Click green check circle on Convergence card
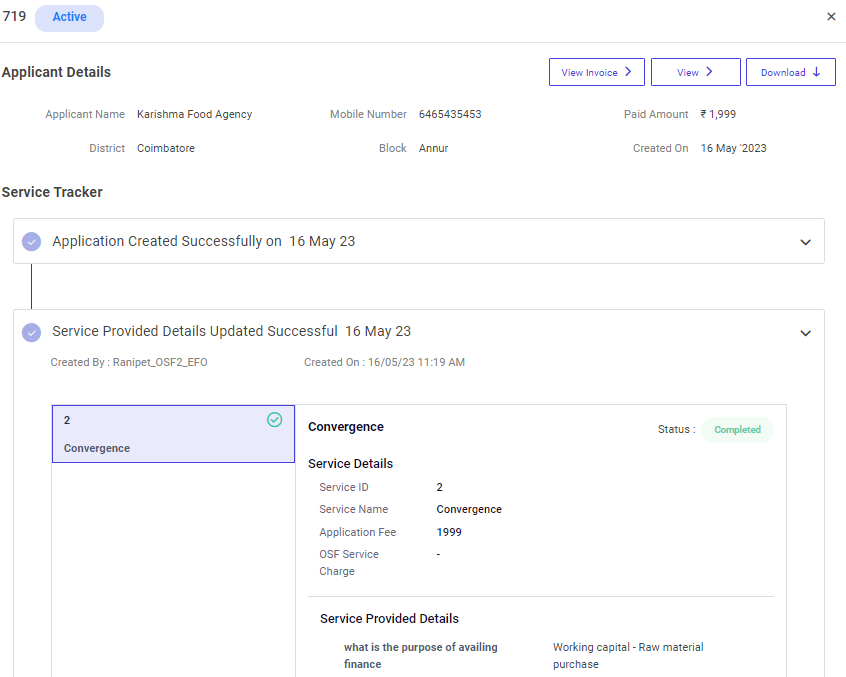Viewport: 846px width, 677px height. pos(274,420)
